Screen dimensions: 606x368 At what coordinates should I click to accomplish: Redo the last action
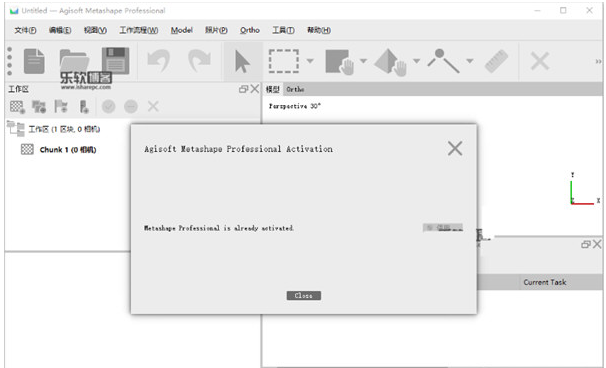pos(199,61)
